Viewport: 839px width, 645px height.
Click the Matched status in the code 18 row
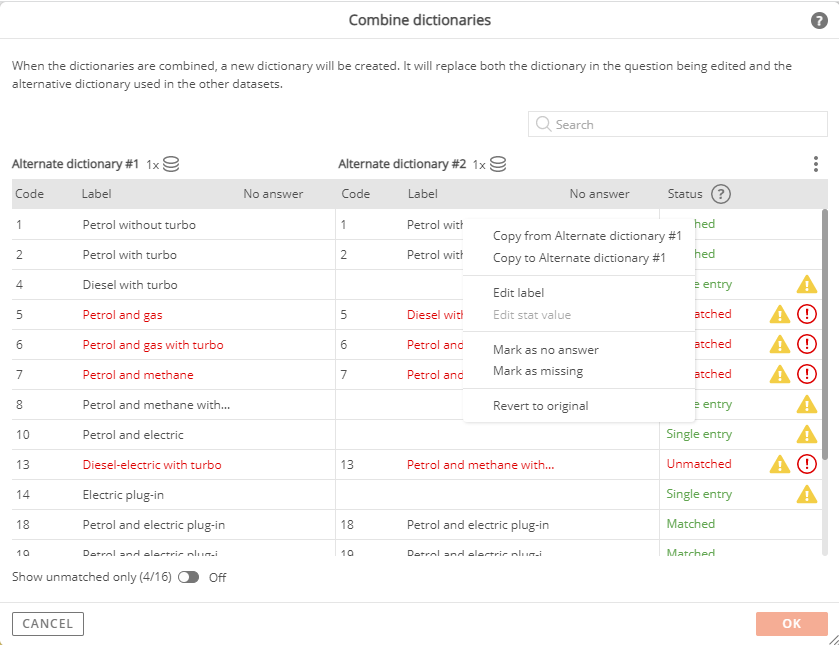coord(691,524)
